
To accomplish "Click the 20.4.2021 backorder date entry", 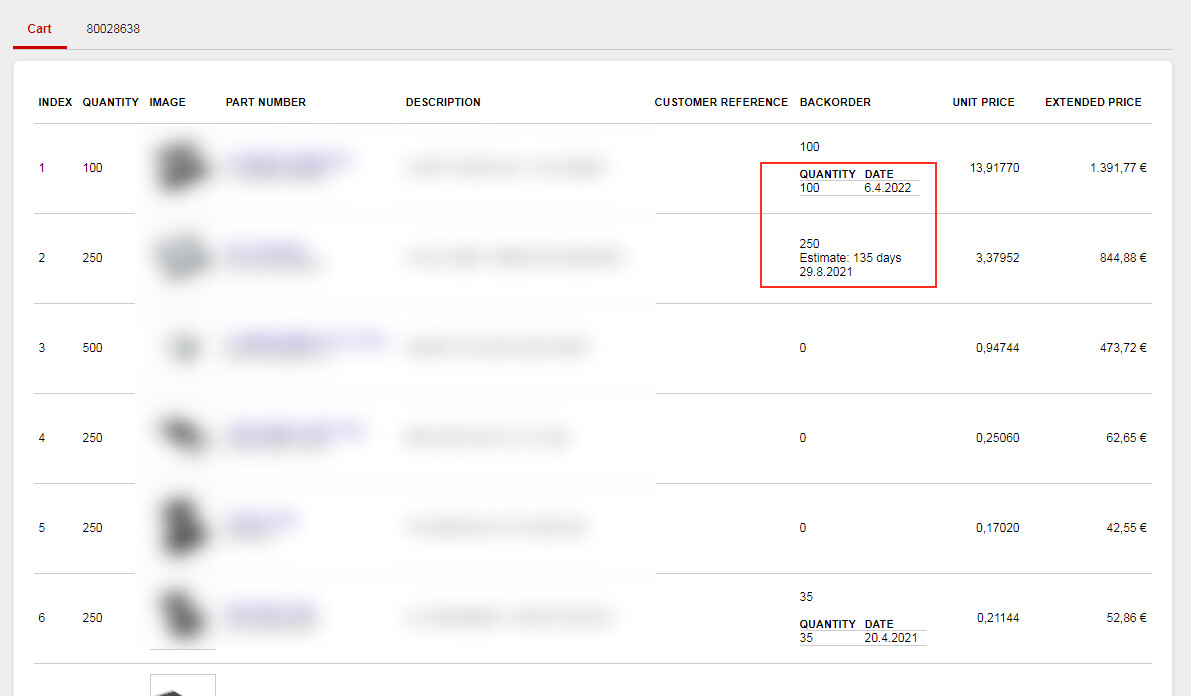I will click(893, 638).
